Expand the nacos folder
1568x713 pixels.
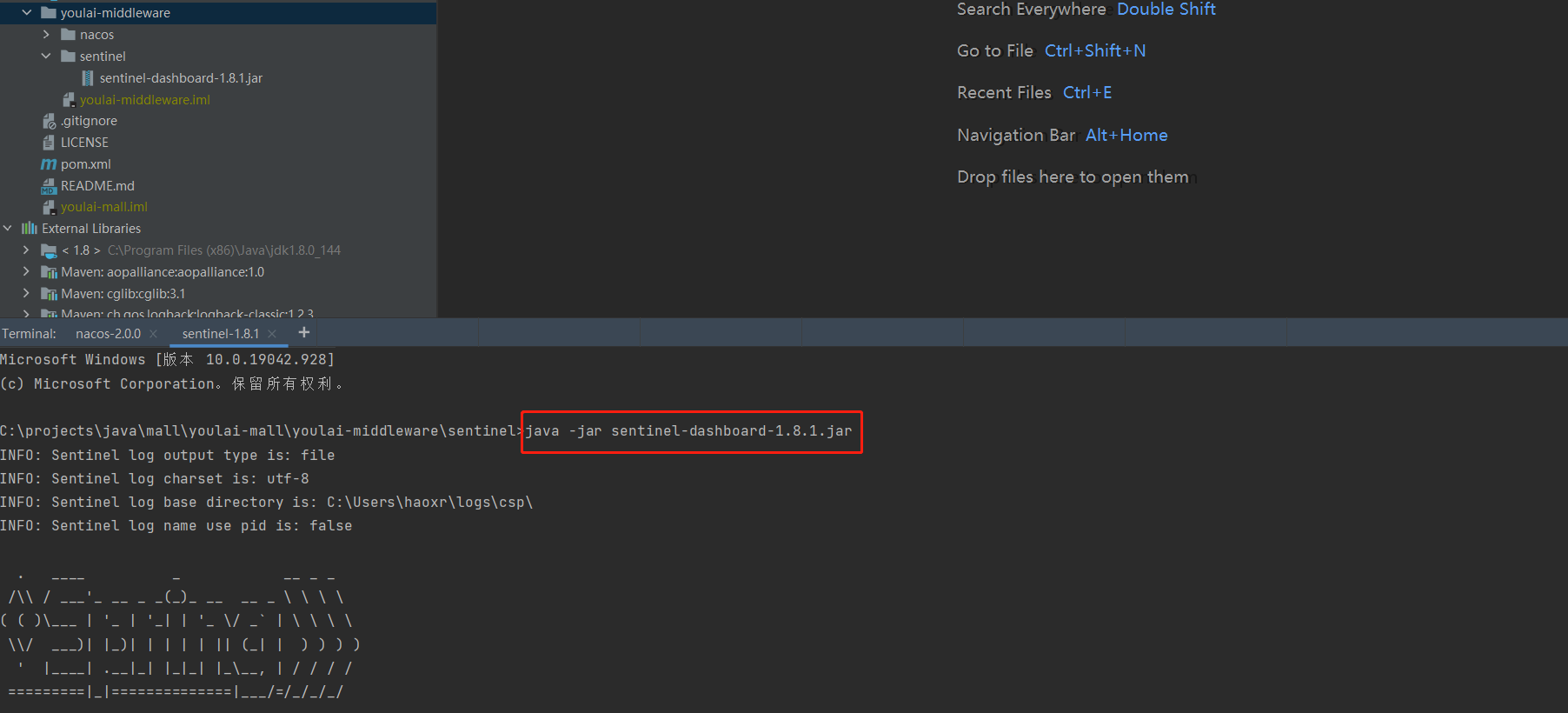click(46, 35)
